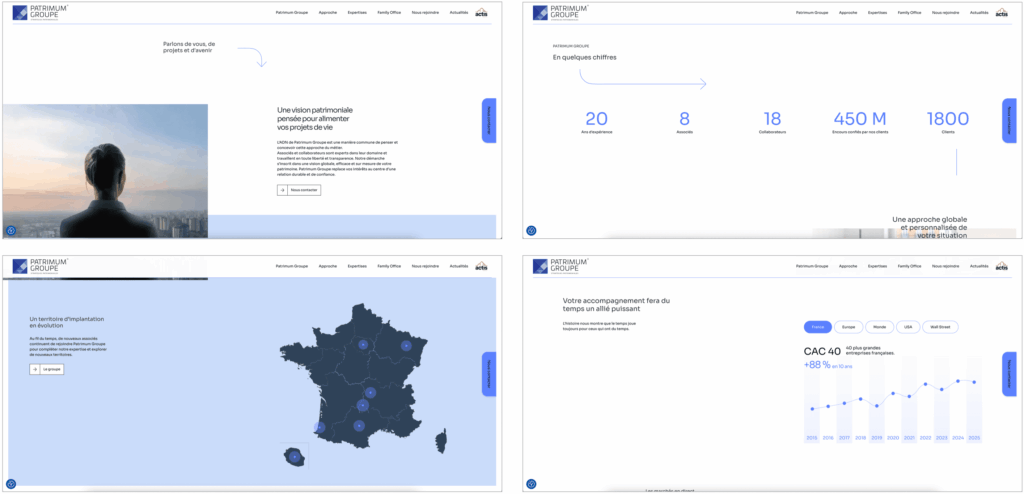Click the round cookie settings icon on the vision patrimoniale page
The height and width of the screenshot is (494, 1024).
[11, 231]
